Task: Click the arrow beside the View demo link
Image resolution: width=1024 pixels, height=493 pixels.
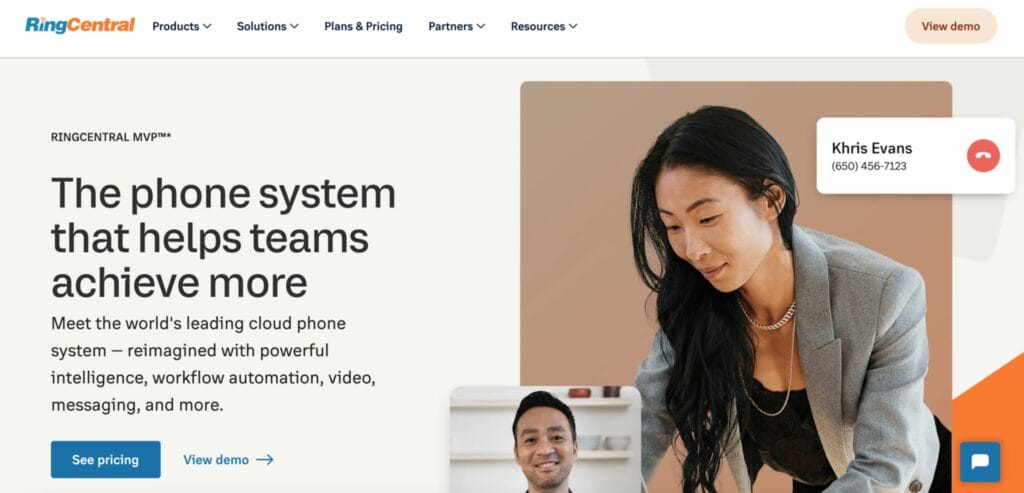Action: pyautogui.click(x=265, y=460)
